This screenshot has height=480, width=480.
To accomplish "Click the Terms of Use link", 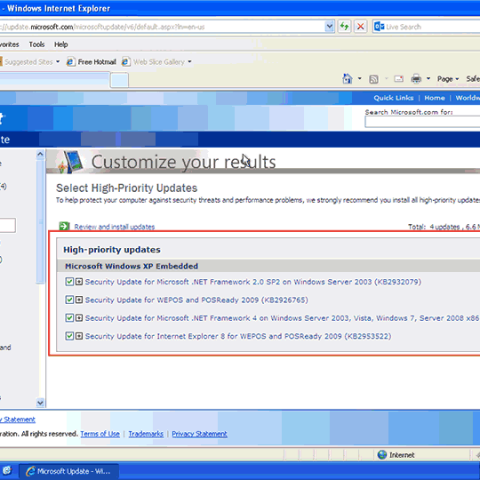I will 100,434.
